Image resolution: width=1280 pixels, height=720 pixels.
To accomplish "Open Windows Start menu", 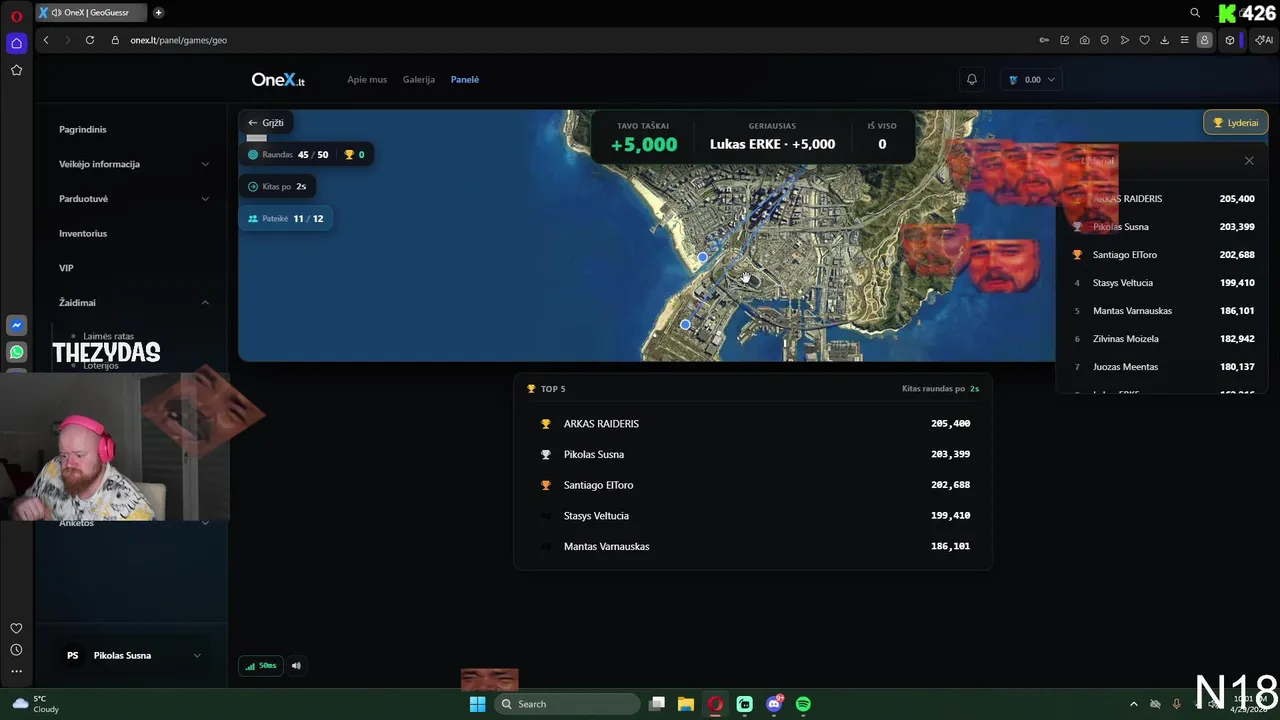I will pos(478,704).
